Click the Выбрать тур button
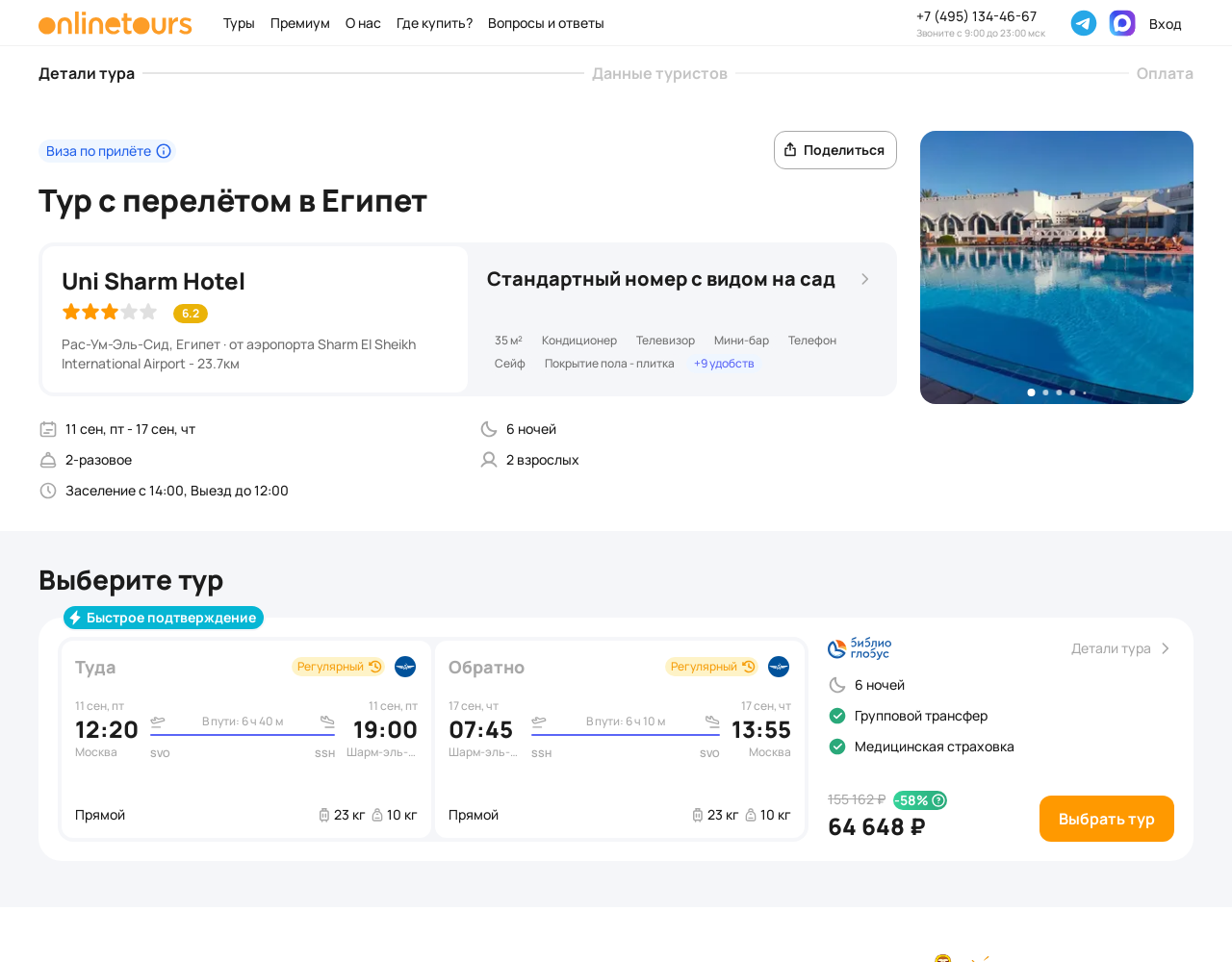The image size is (1232, 962). (1107, 819)
